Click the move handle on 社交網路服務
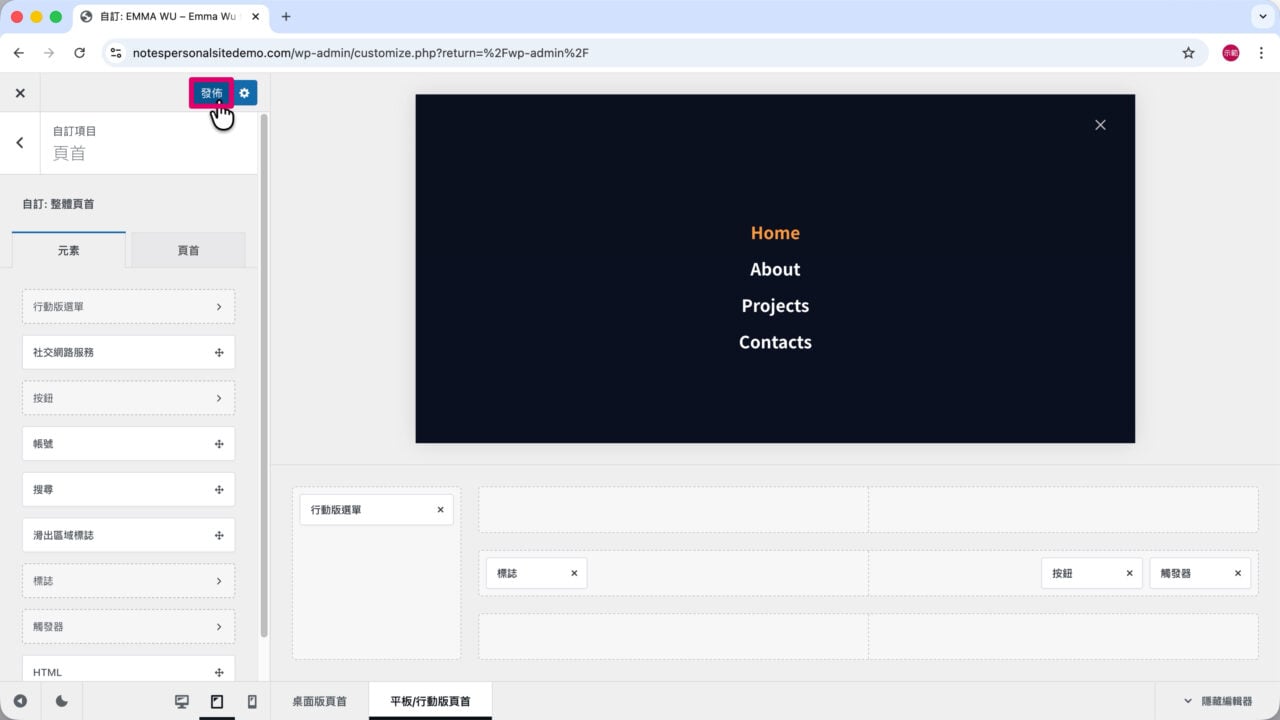Viewport: 1280px width, 720px height. click(219, 352)
